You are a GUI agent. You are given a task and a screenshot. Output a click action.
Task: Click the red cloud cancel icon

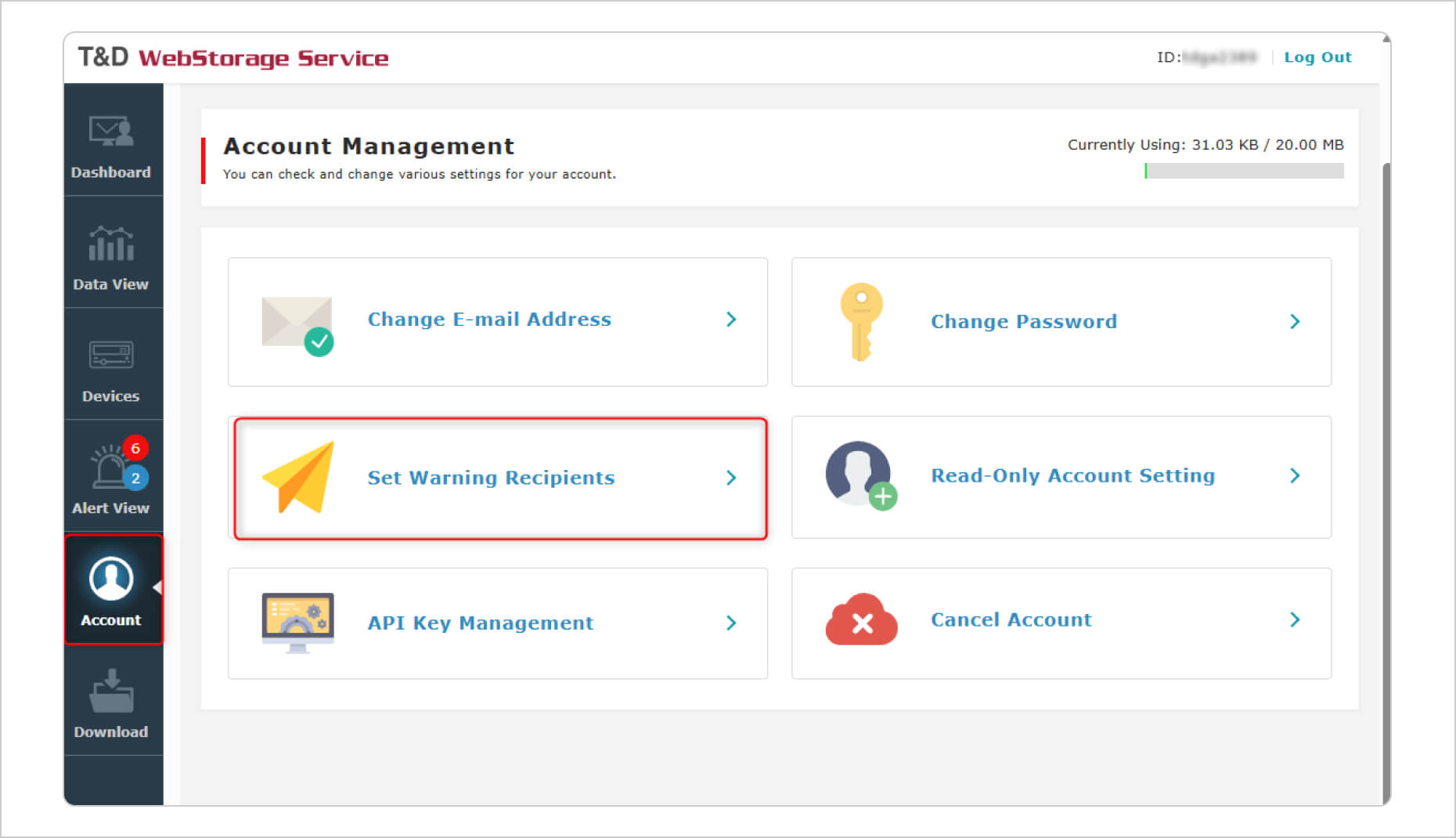point(861,619)
